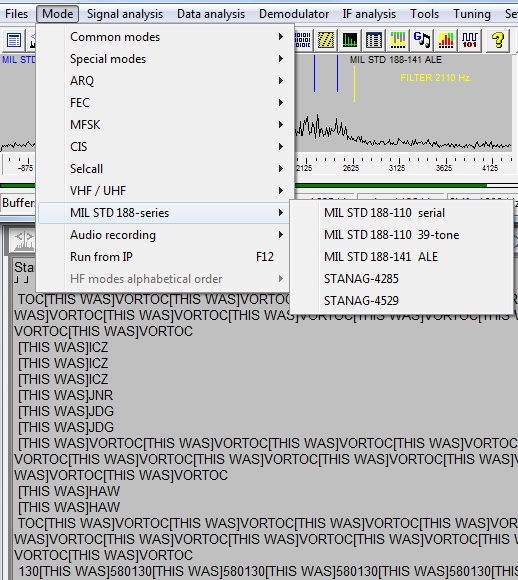
Task: Open the red-green bar level meter icon
Action: point(446,40)
